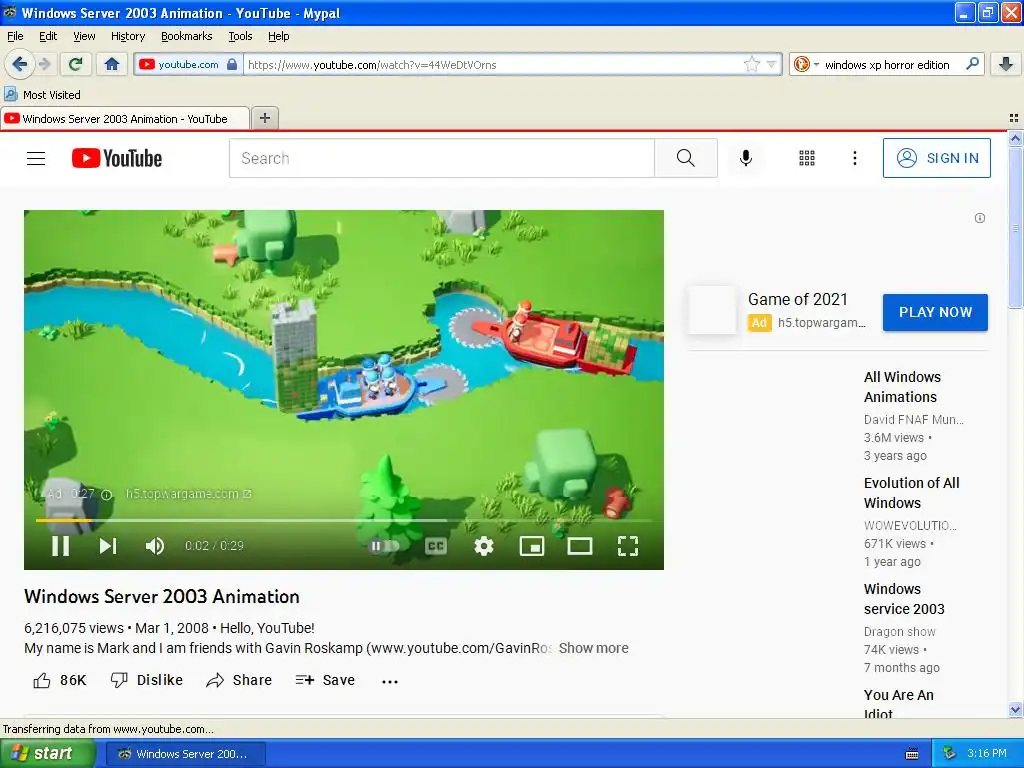The width and height of the screenshot is (1024, 768).
Task: Open the Edit menu
Action: click(x=48, y=36)
